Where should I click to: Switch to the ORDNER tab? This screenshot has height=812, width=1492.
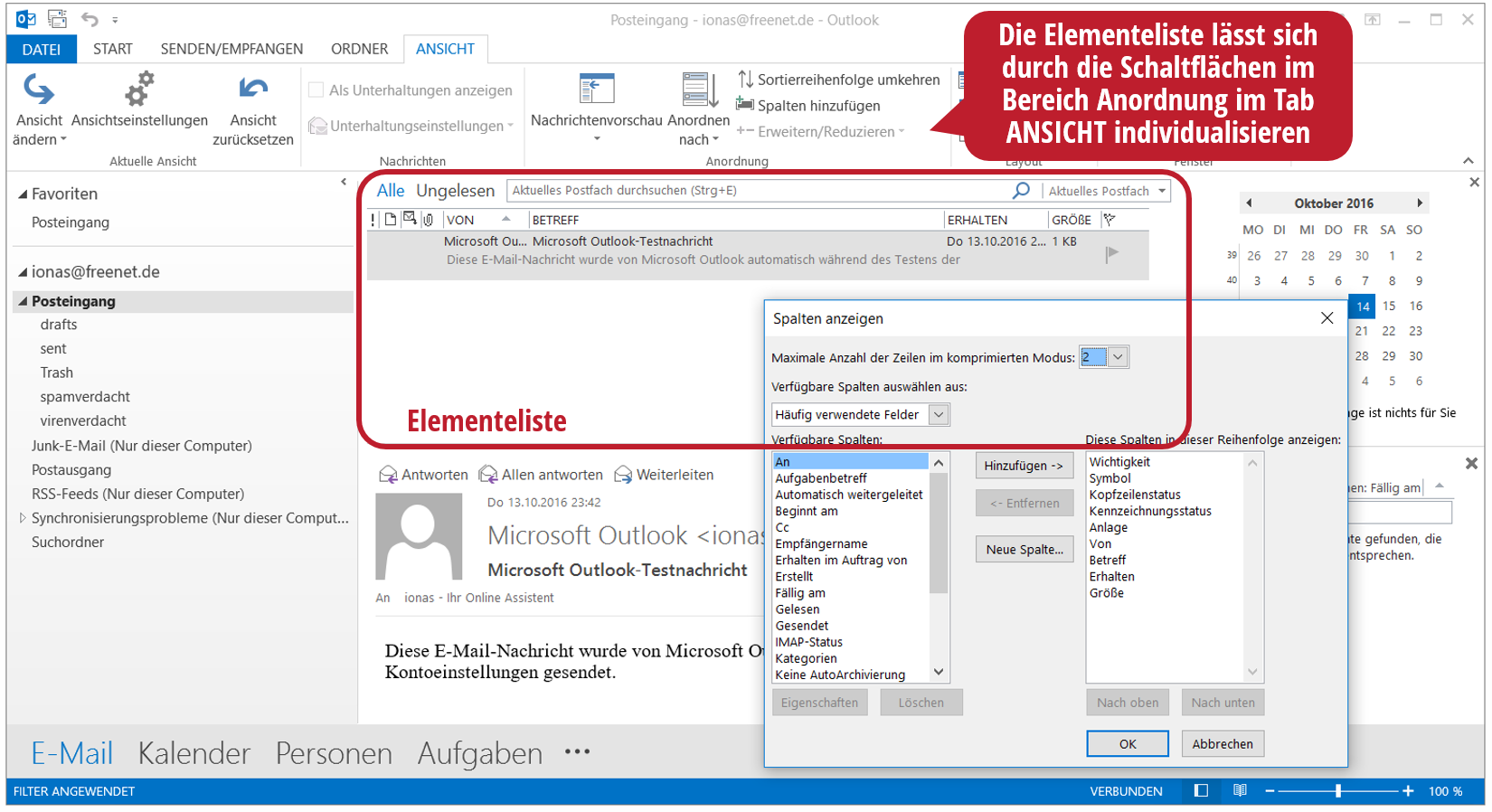359,49
